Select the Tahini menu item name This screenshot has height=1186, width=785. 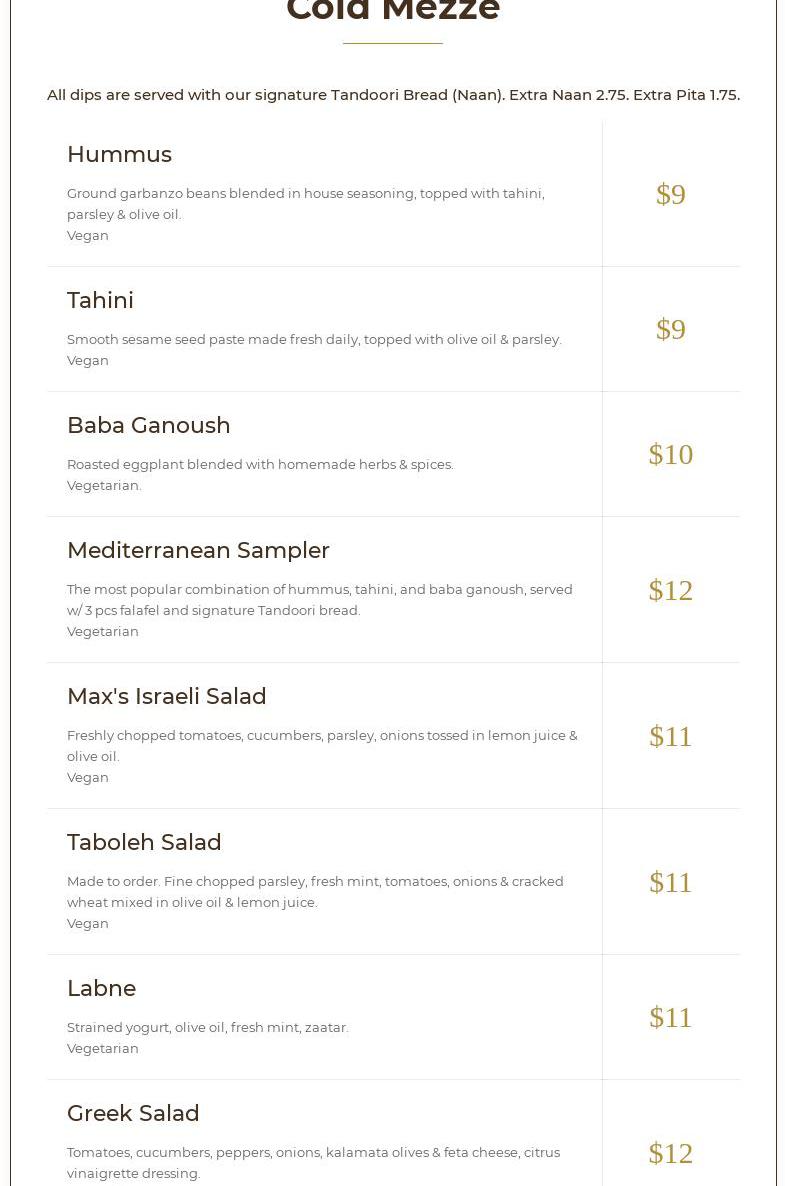(100, 300)
